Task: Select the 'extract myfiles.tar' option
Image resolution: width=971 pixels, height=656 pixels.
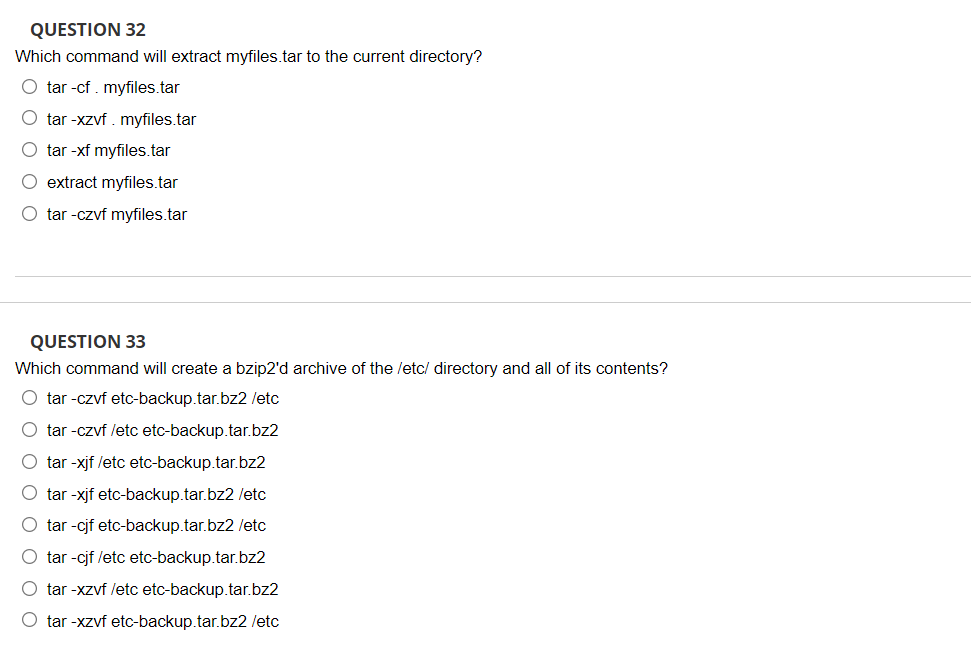Action: coord(29,181)
